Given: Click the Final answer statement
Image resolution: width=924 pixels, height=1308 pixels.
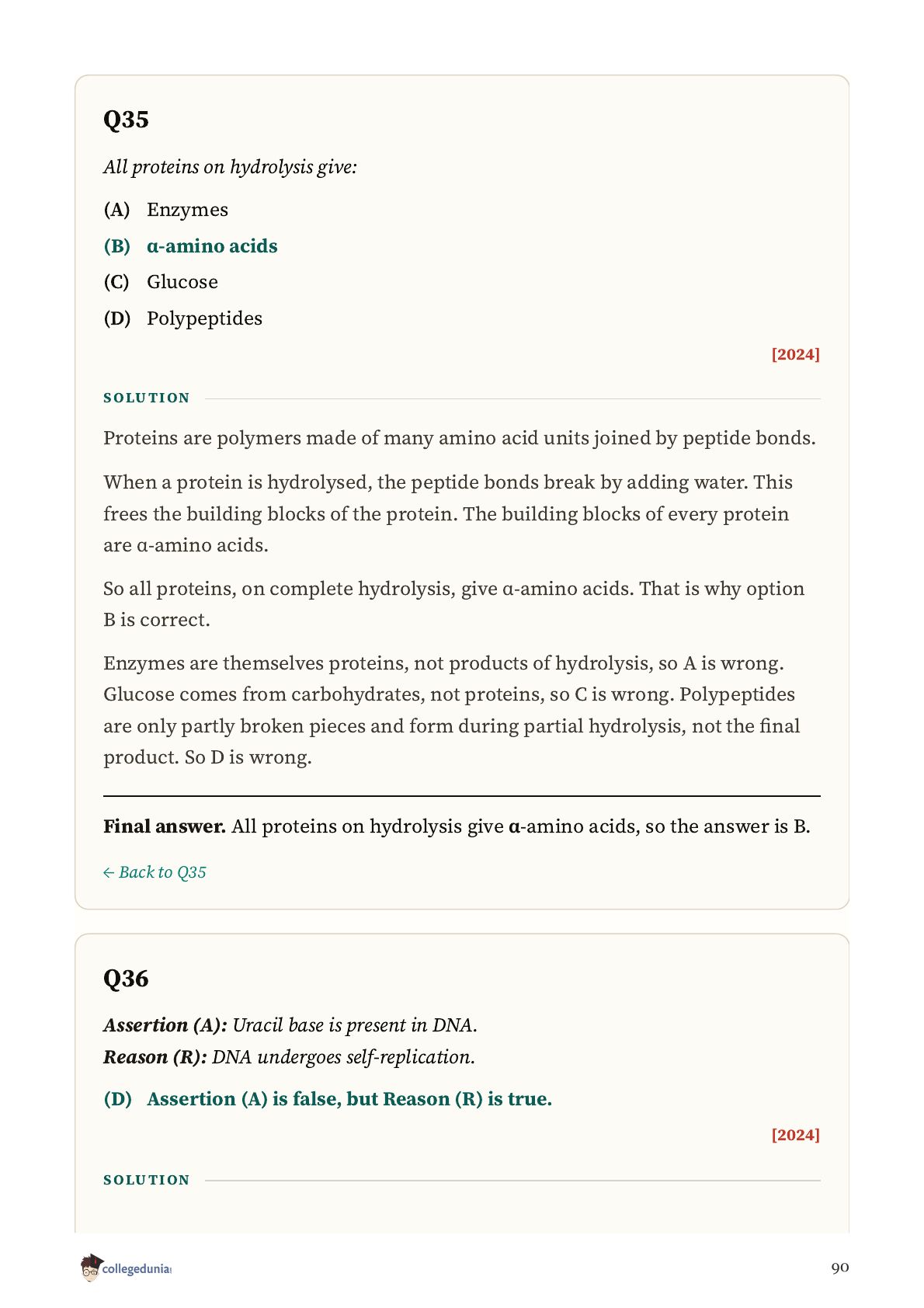Looking at the screenshot, I should point(457,826).
